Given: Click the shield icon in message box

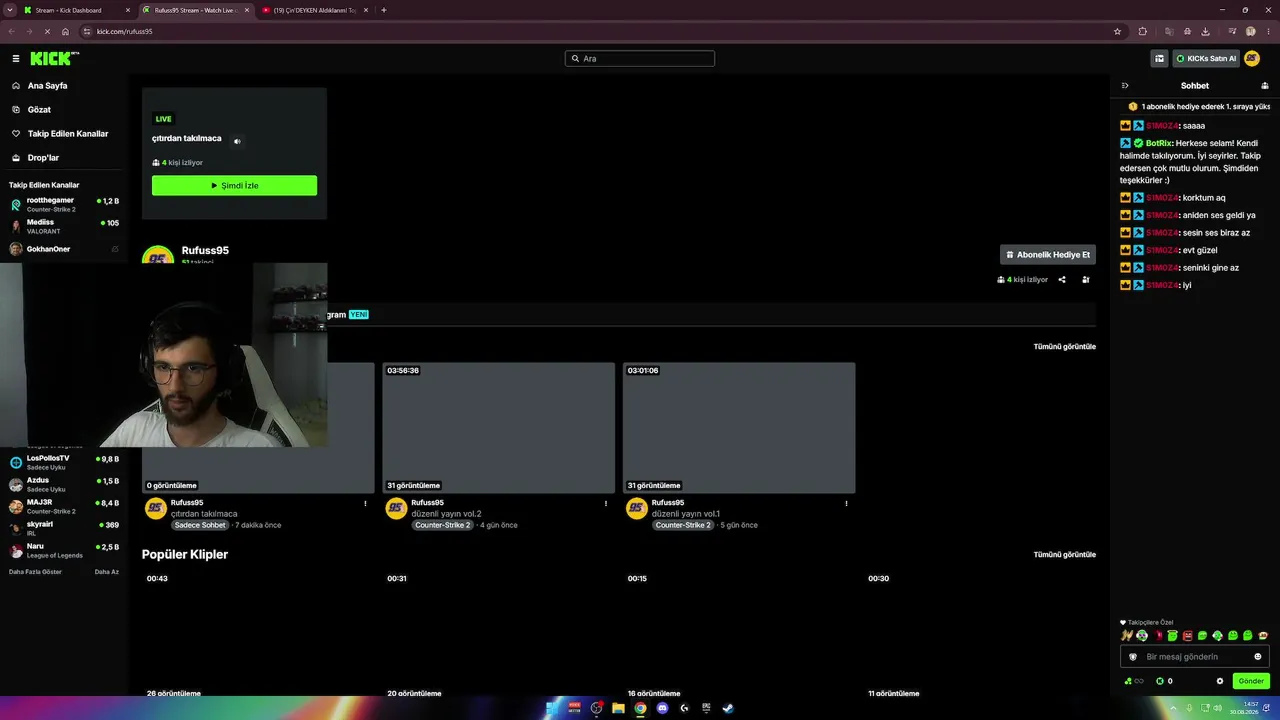Looking at the screenshot, I should pyautogui.click(x=1133, y=657).
